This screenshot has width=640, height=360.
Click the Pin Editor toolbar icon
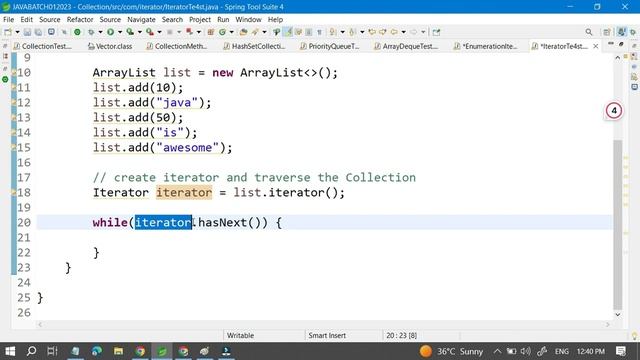pyautogui.click(x=436, y=32)
